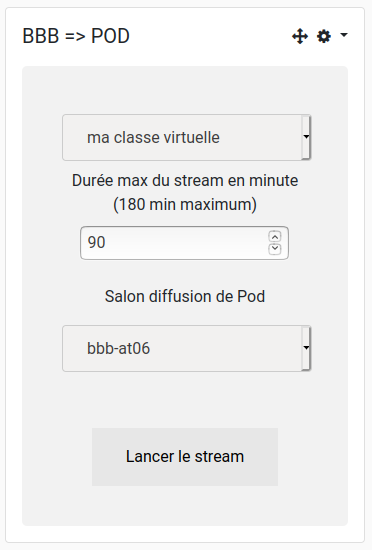Focus the stream duration field showing 90
The height and width of the screenshot is (550, 372).
[184, 243]
